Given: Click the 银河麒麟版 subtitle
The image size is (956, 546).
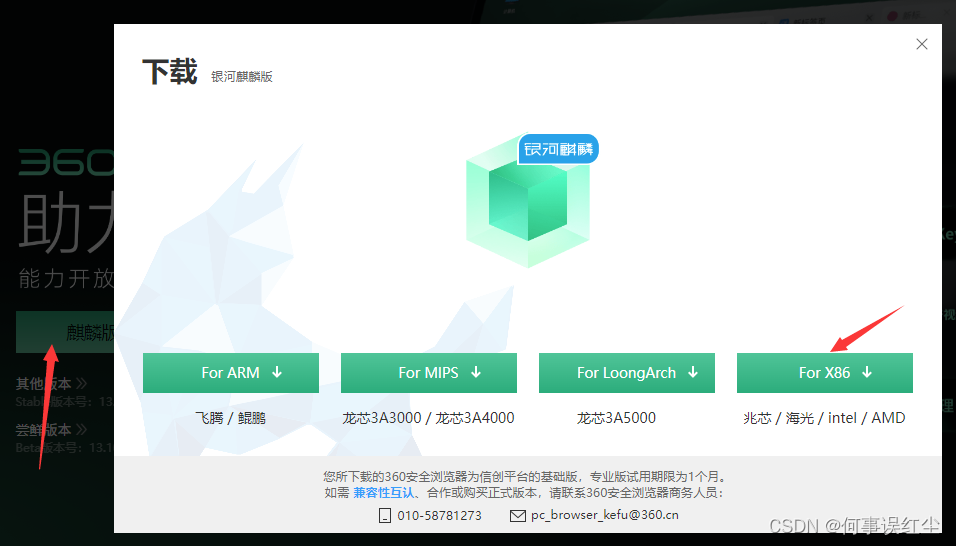Looking at the screenshot, I should point(242,77).
